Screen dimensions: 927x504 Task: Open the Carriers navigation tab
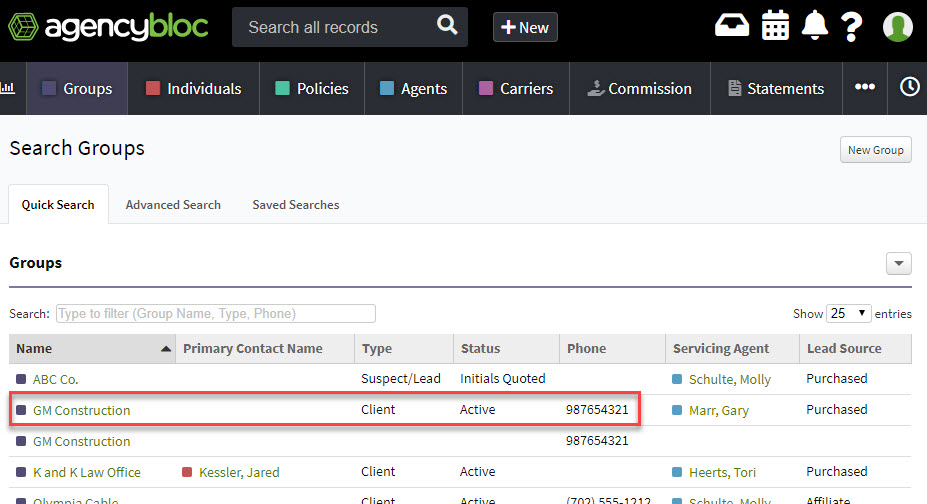click(x=516, y=89)
